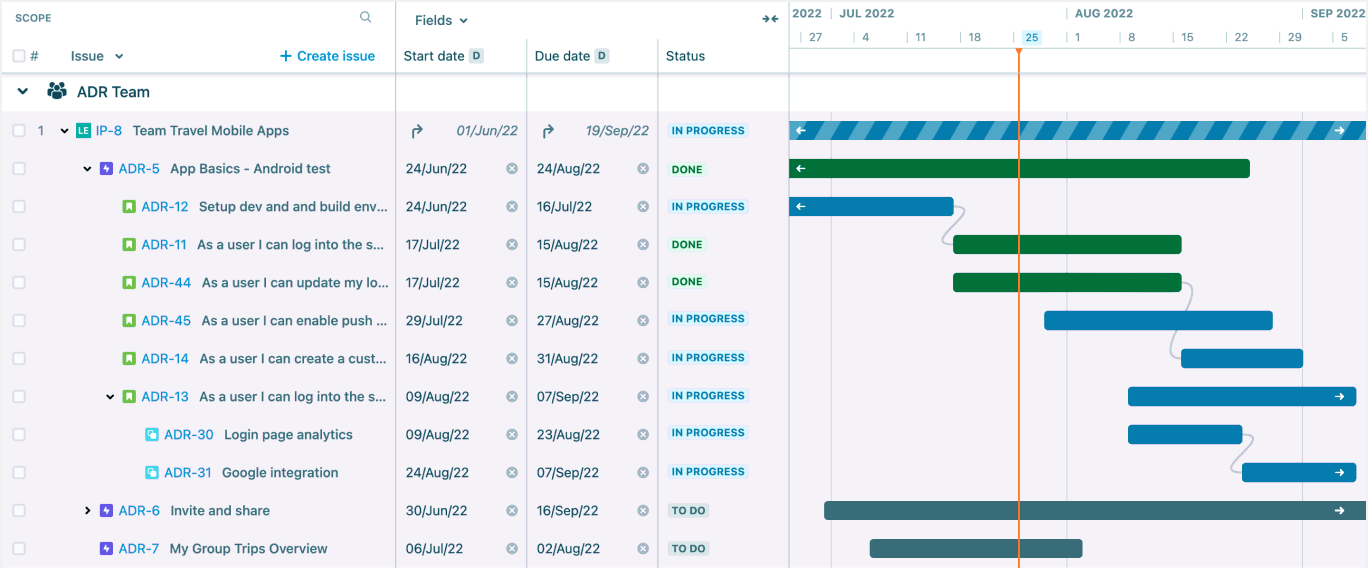Select the checkbox for the ADR-11 row
This screenshot has width=1368, height=568.
(19, 245)
